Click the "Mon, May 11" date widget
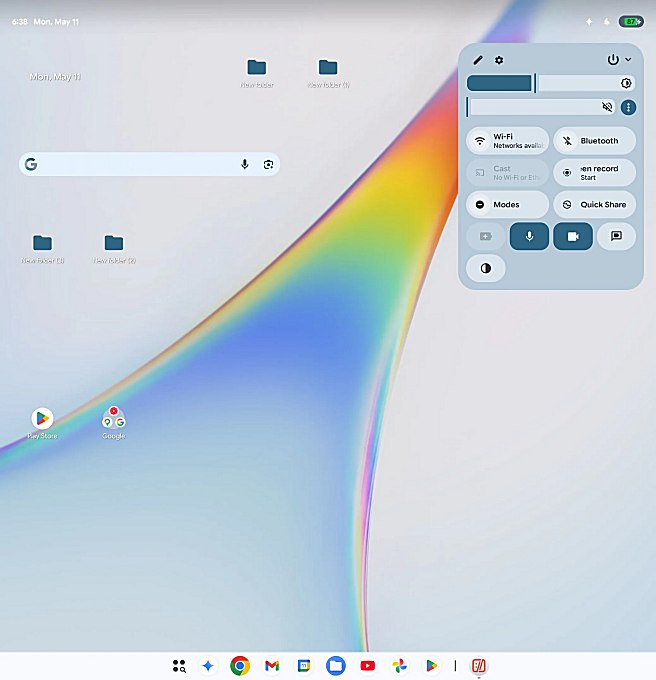656x680 pixels. (x=55, y=77)
